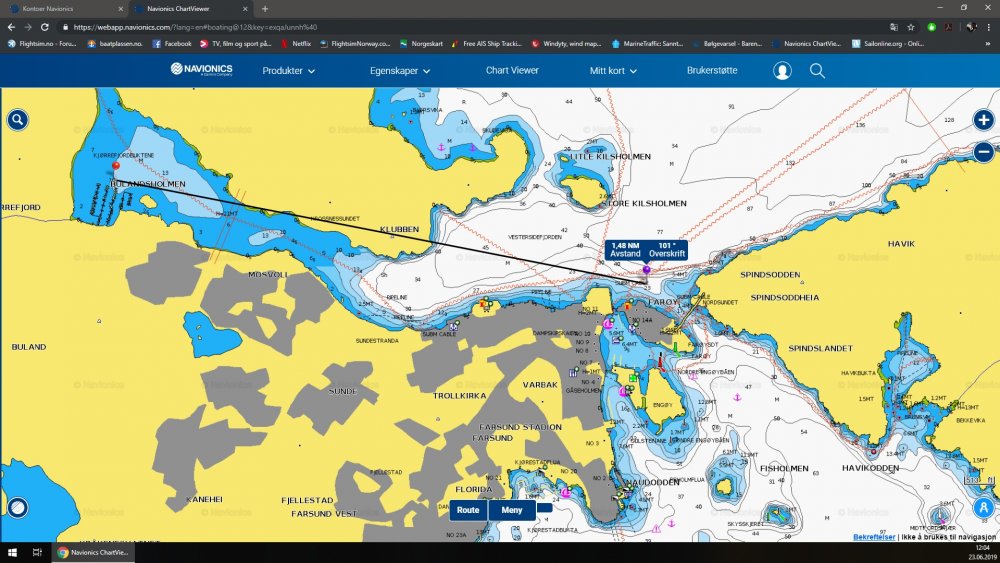
Task: Click the FARSUND map label
Action: pyautogui.click(x=492, y=438)
